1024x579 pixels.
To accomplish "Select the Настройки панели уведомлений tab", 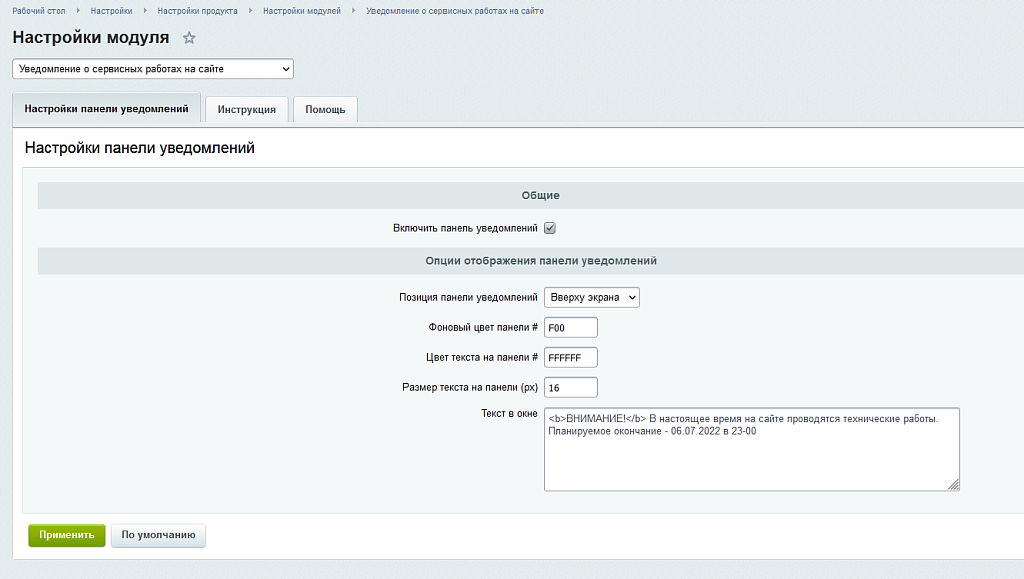I will [x=106, y=108].
